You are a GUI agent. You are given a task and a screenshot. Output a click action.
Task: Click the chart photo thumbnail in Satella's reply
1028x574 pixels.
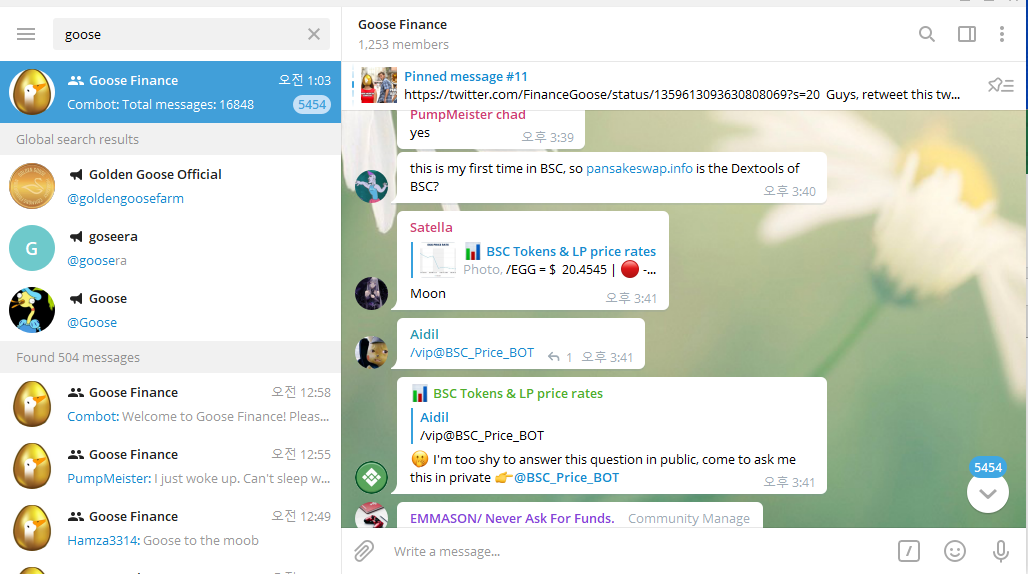(x=437, y=260)
